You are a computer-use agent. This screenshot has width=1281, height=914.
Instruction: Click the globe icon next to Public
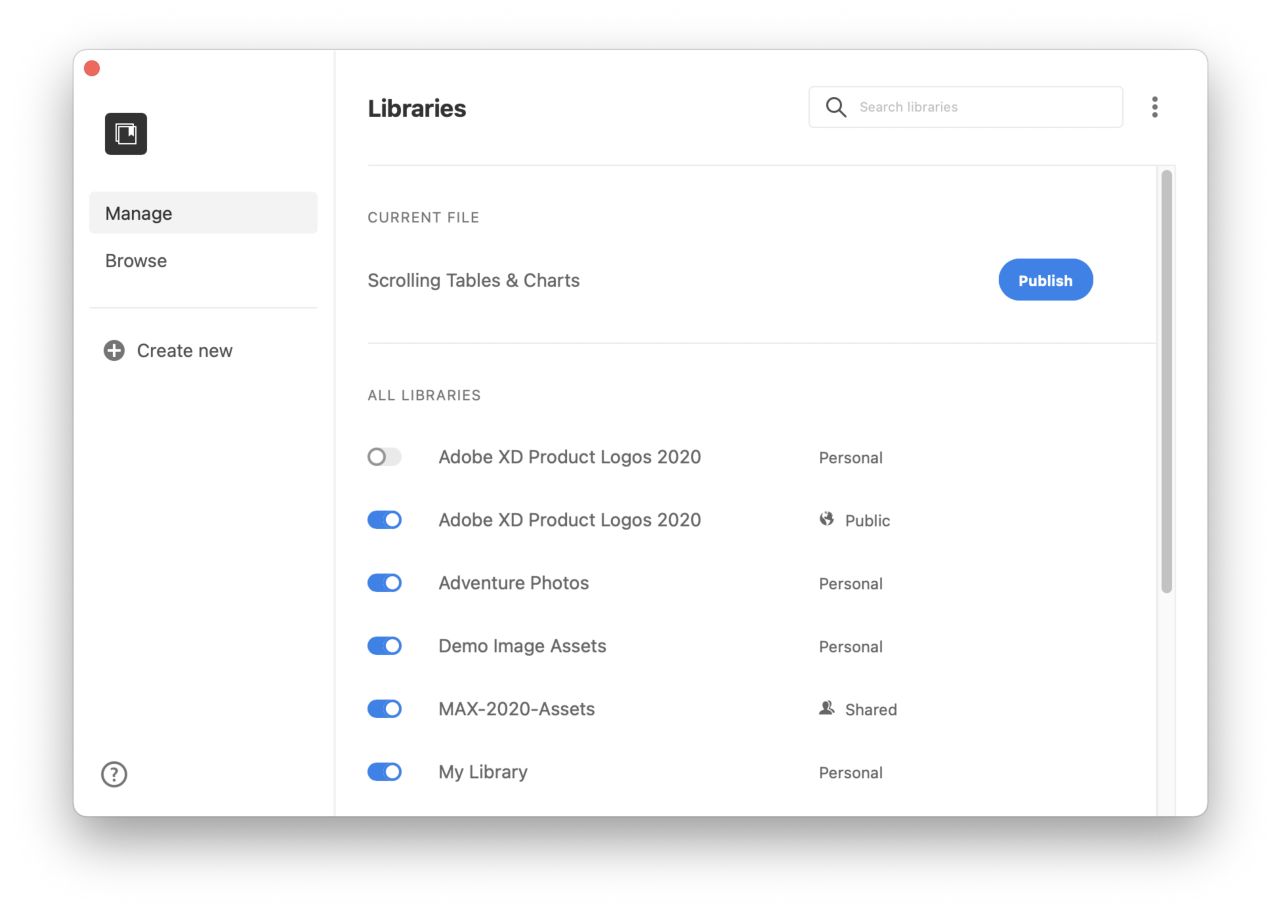(x=827, y=519)
